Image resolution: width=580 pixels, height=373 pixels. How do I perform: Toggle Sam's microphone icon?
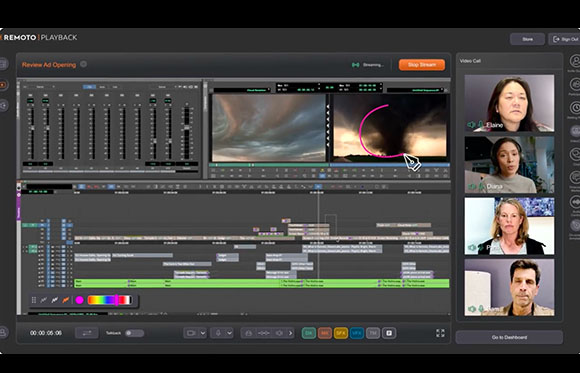[x=480, y=309]
